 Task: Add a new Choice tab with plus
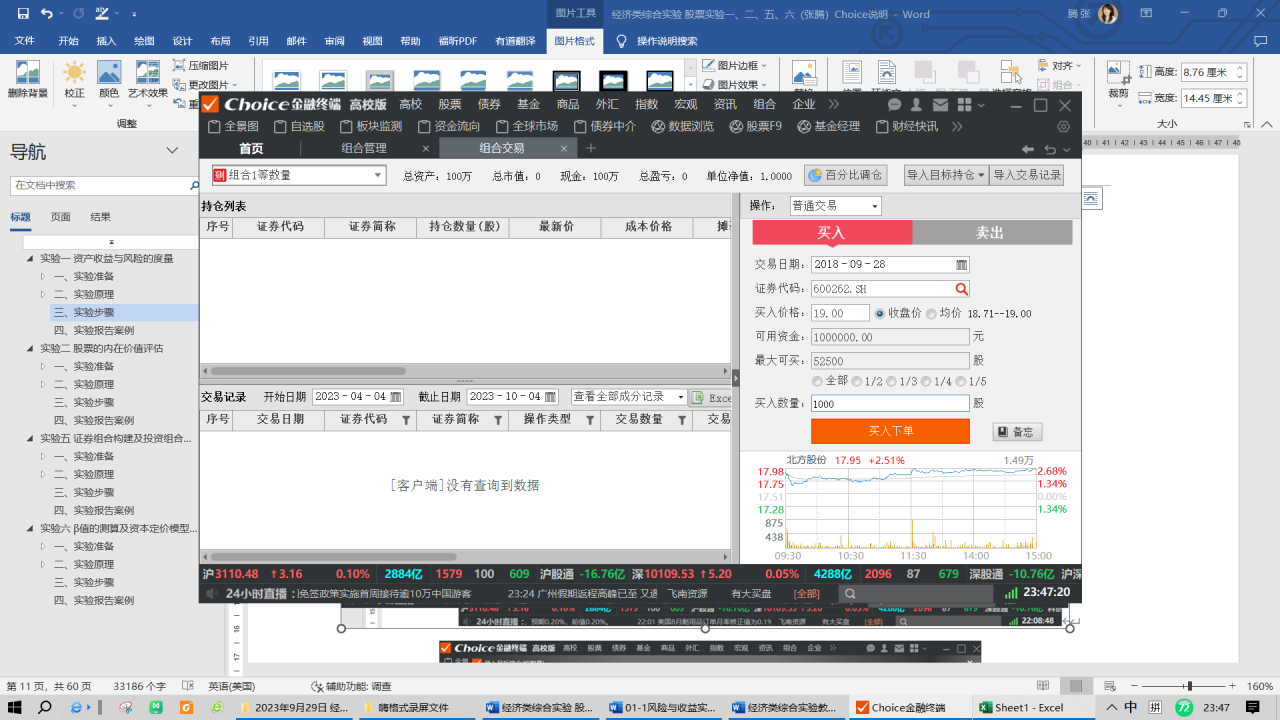591,148
